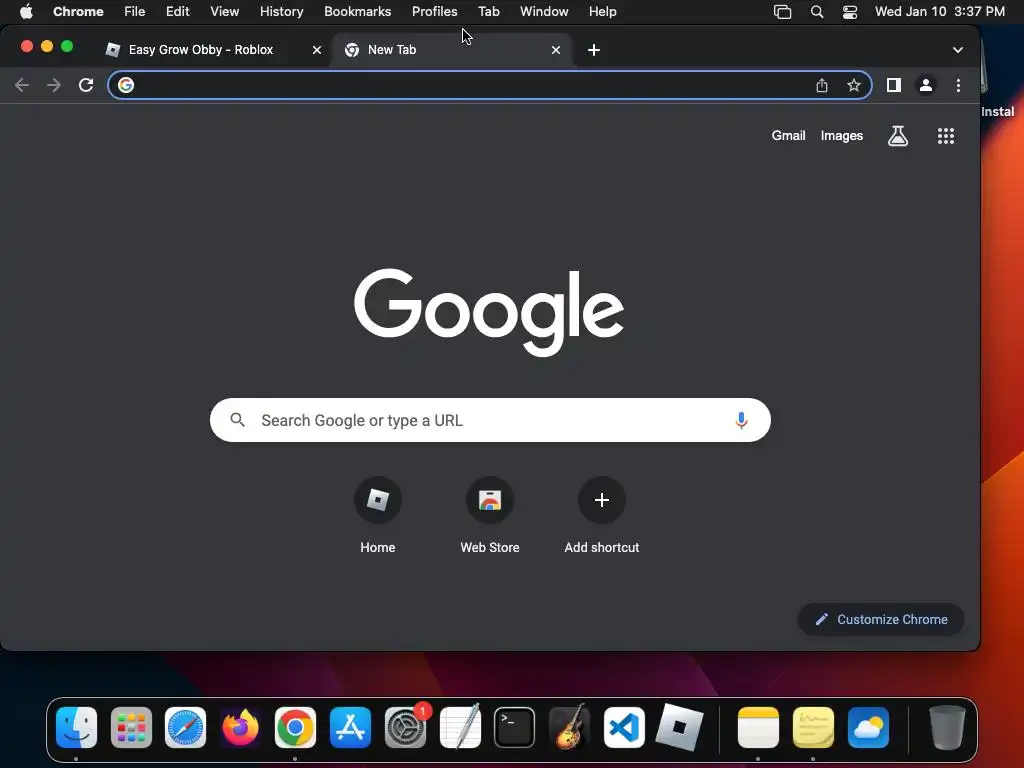This screenshot has width=1024, height=768.
Task: Open the cloud weather app in dock
Action: (x=868, y=727)
